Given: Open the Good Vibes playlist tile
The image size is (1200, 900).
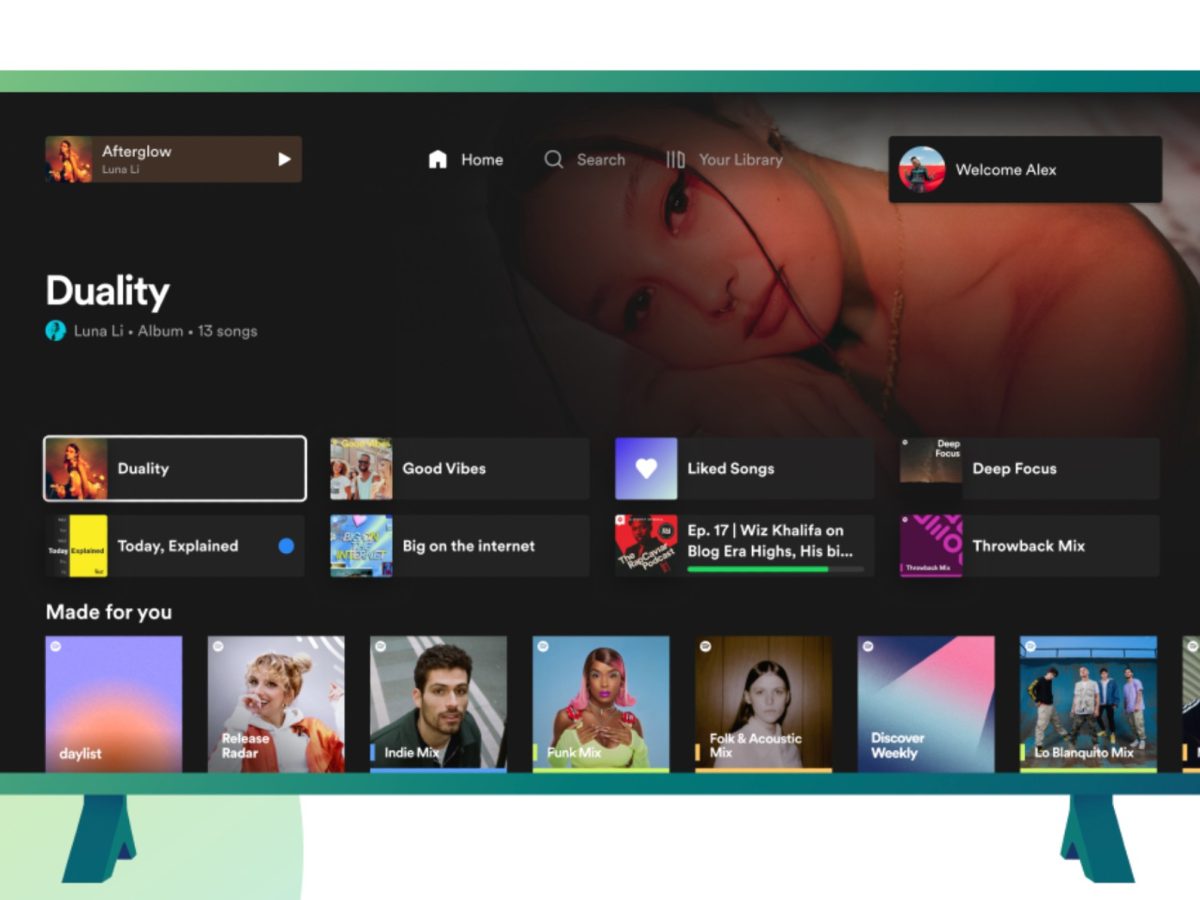Looking at the screenshot, I should pos(460,468).
